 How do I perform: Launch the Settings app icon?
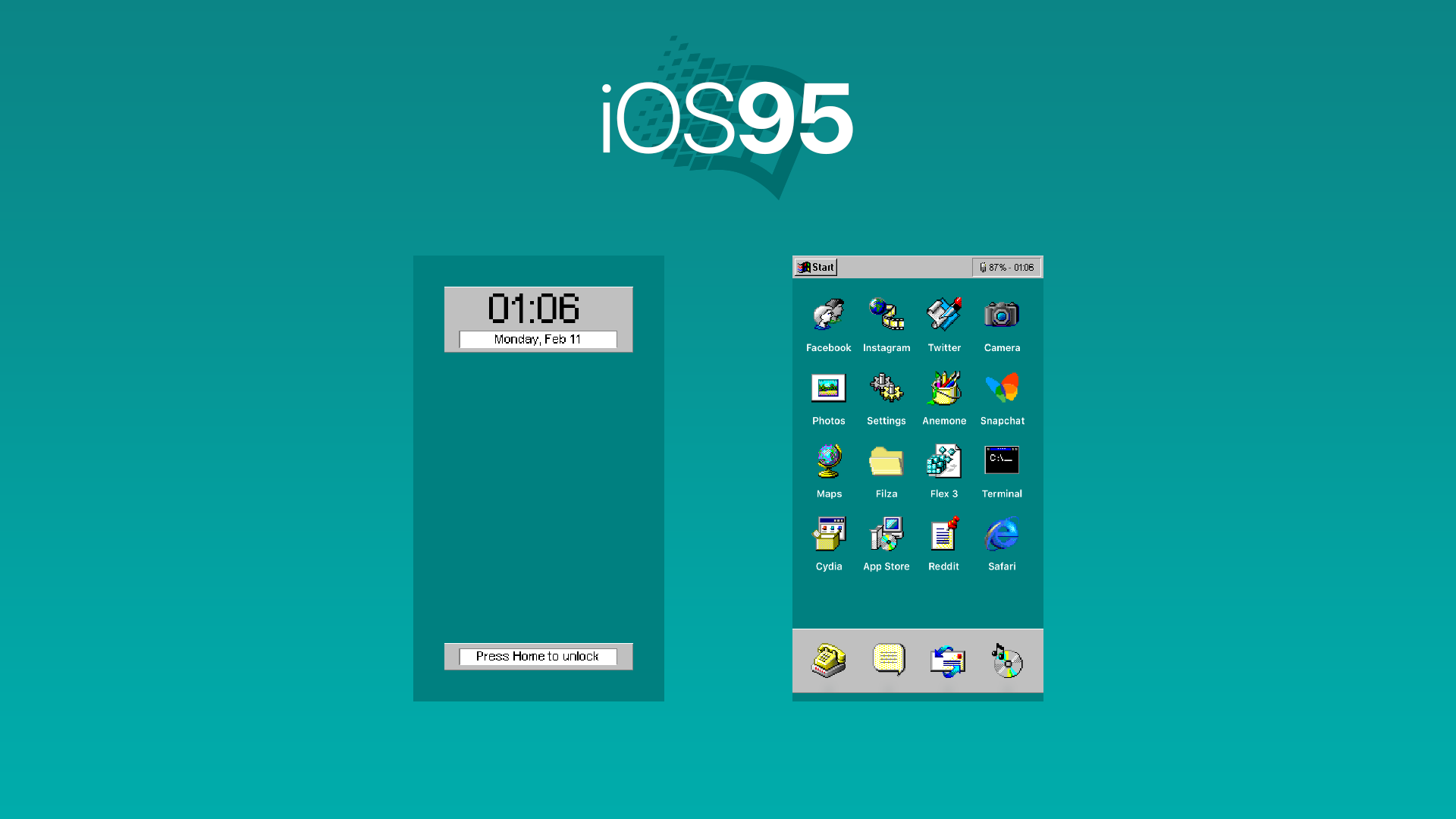(886, 388)
